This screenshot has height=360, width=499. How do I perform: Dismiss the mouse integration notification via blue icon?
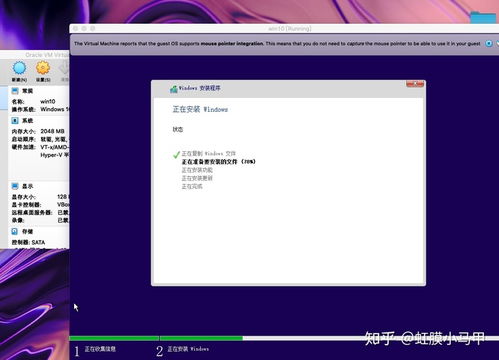coord(489,43)
